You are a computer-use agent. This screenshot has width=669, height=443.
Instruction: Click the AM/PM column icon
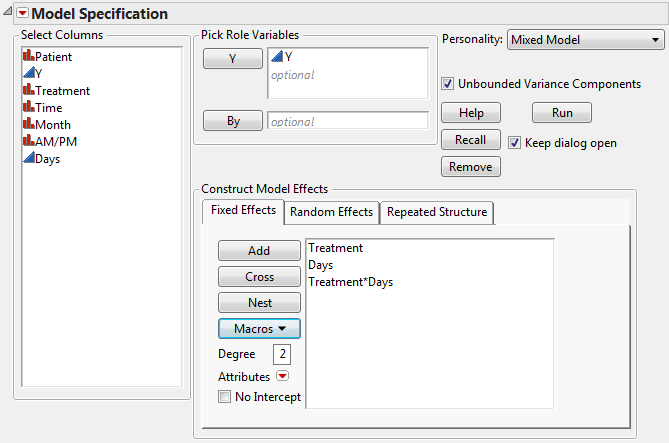(28, 142)
